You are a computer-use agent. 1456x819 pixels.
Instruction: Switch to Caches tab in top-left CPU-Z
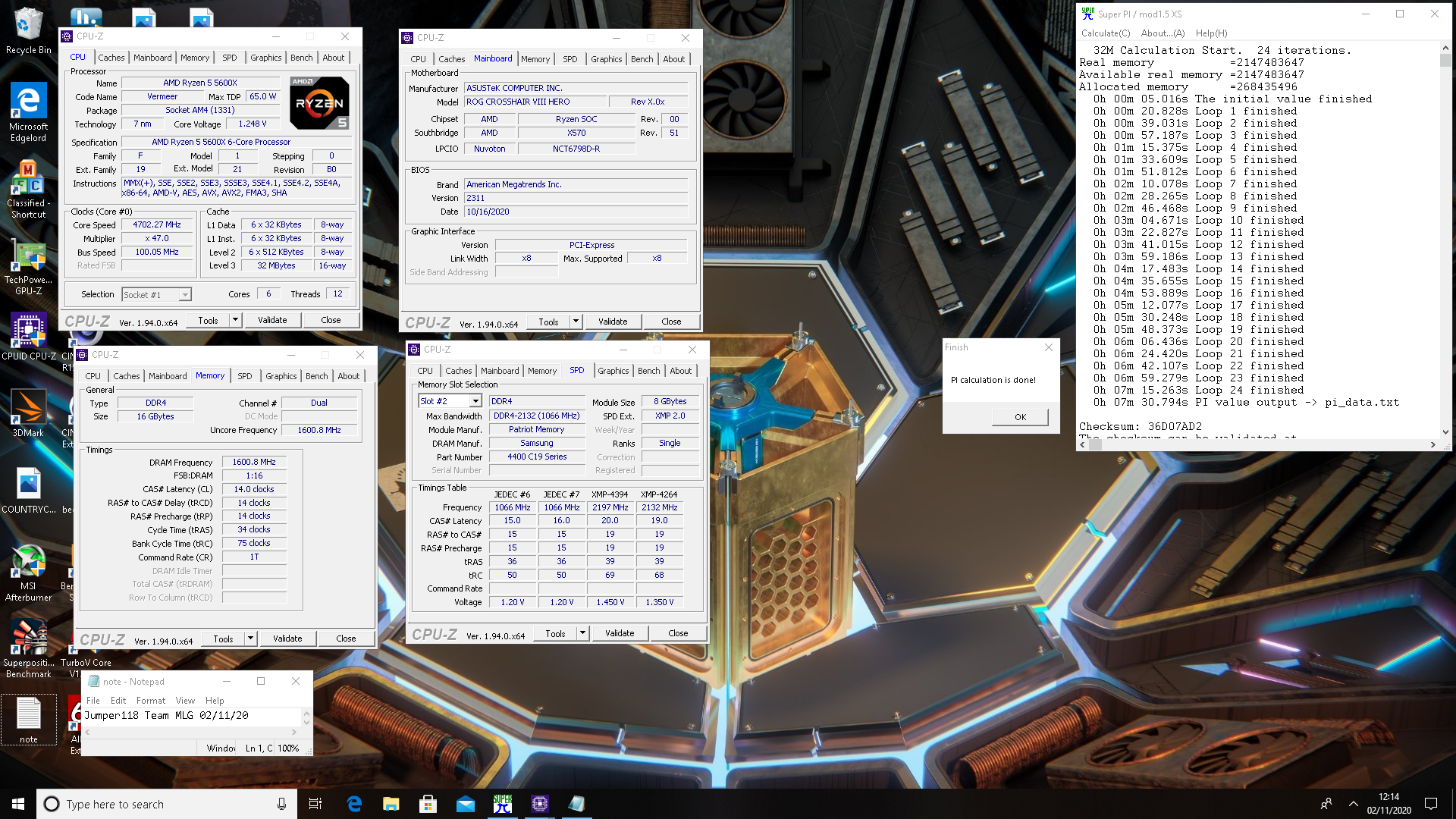(x=111, y=58)
